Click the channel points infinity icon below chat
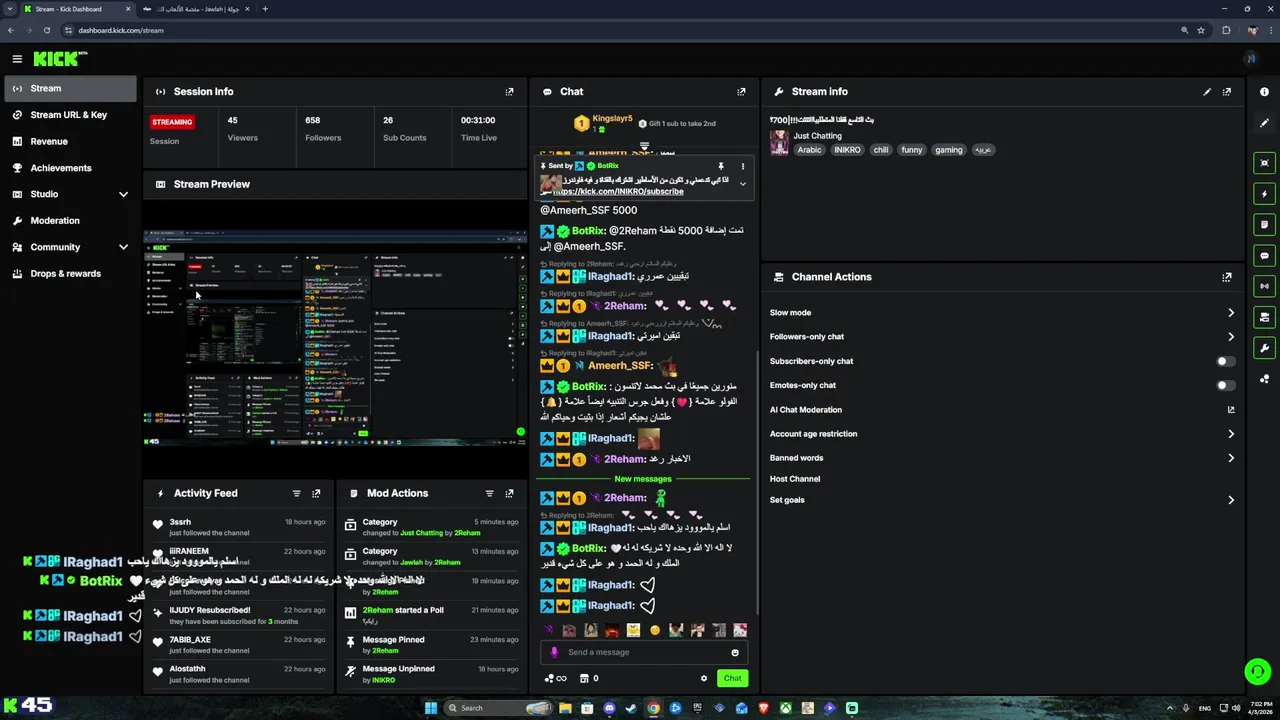This screenshot has height=720, width=1280. [556, 678]
